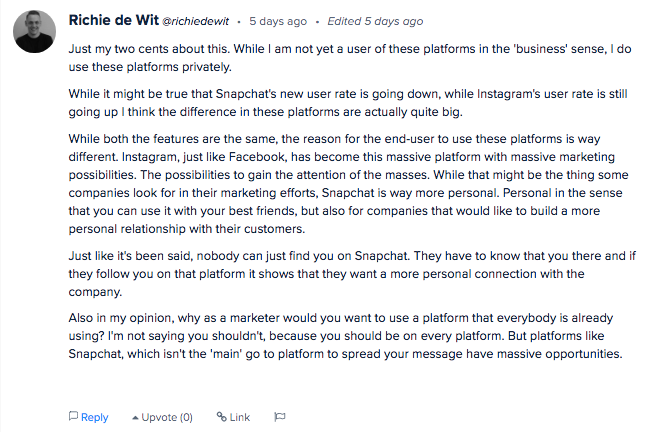Click the '5 days ago' timestamp

point(278,21)
